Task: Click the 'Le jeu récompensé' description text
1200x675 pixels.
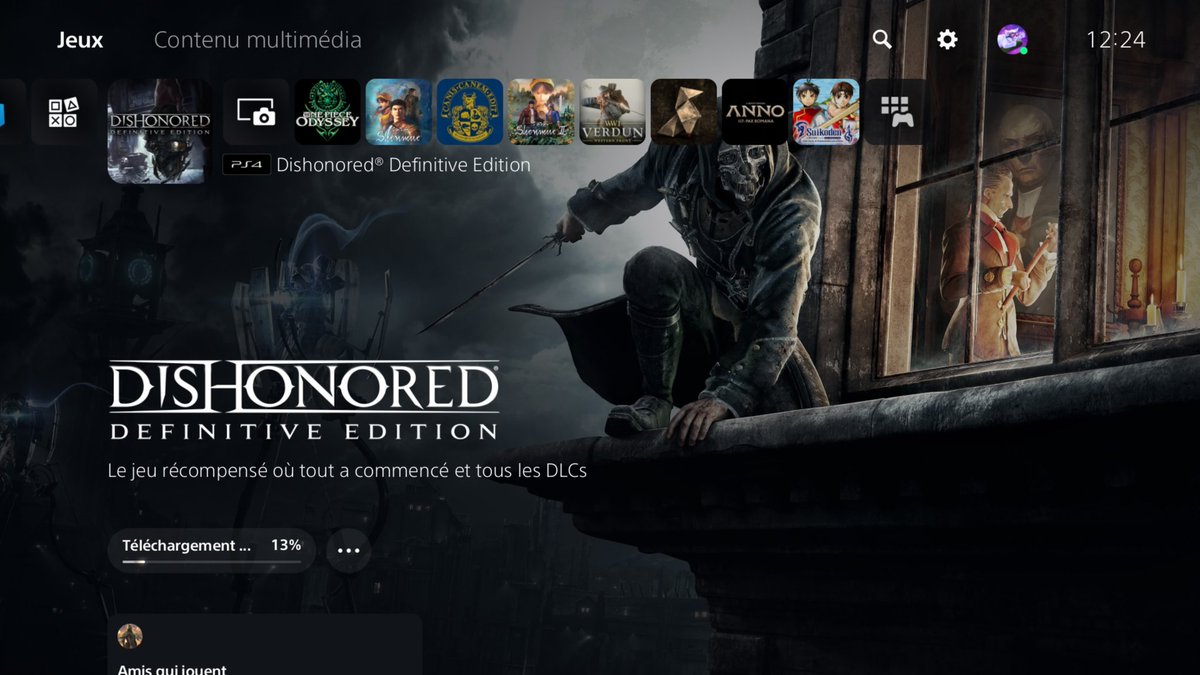Action: point(347,470)
